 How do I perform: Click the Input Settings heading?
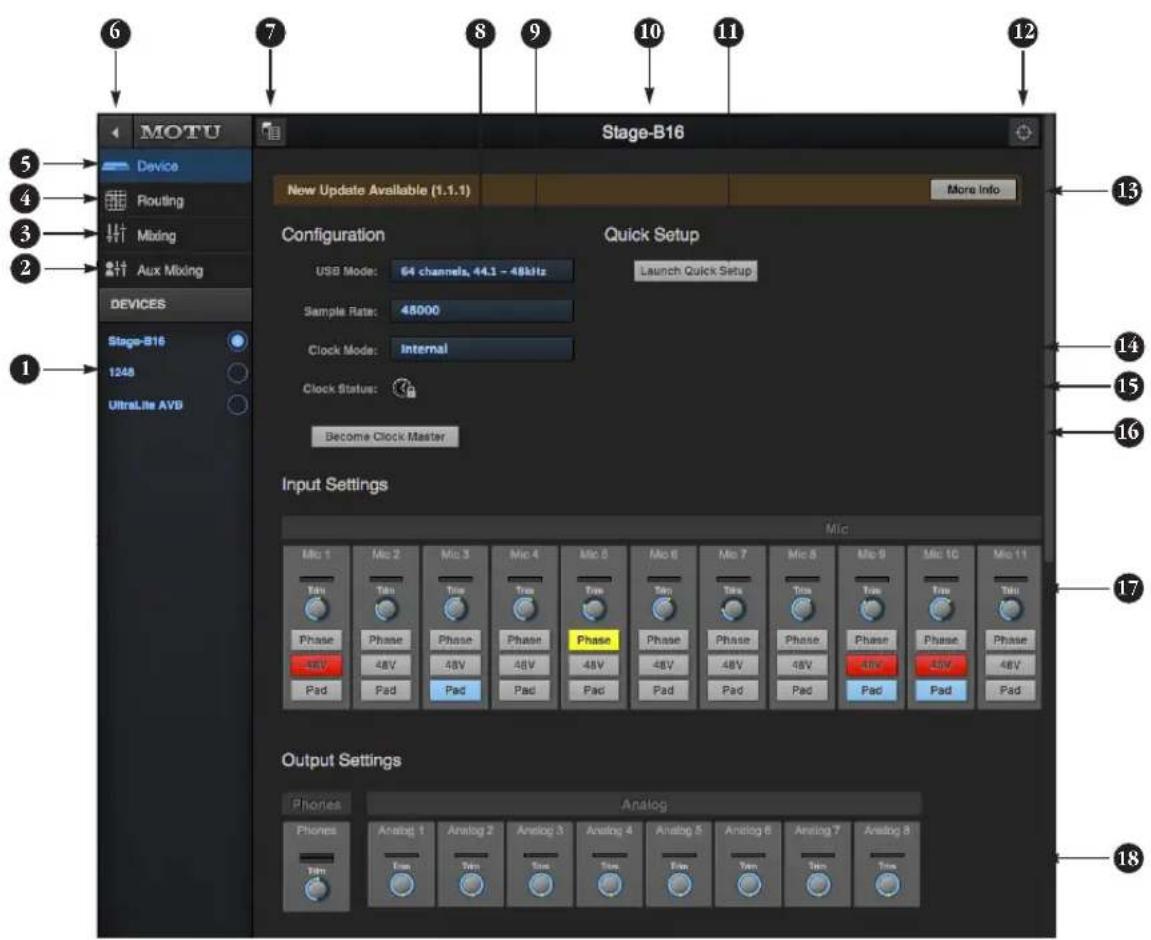[x=335, y=485]
